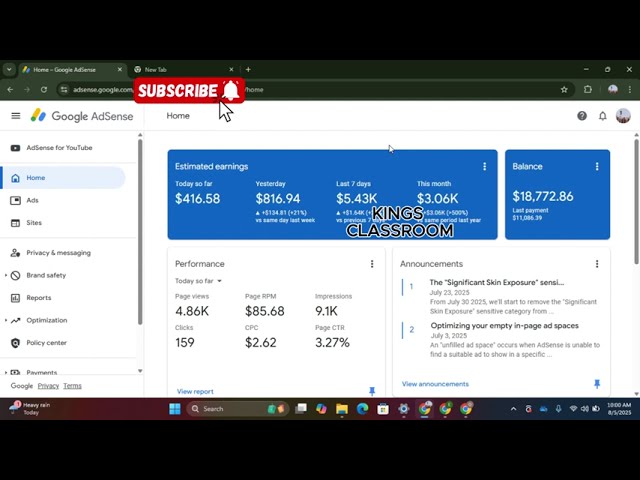This screenshot has width=640, height=480.
Task: Click the Brand safety blocked-circle icon
Action: (16, 276)
